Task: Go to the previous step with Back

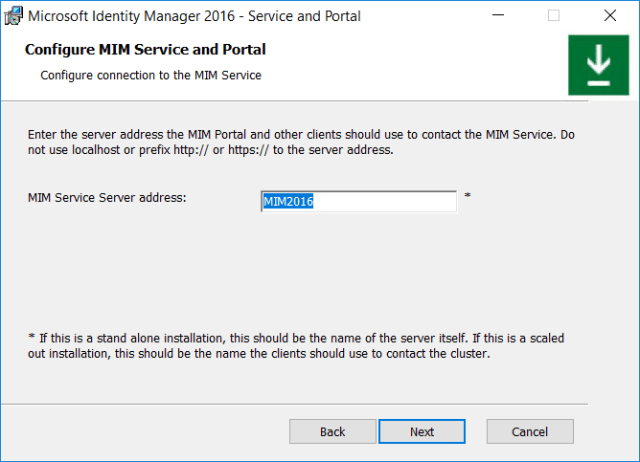Action: [332, 432]
